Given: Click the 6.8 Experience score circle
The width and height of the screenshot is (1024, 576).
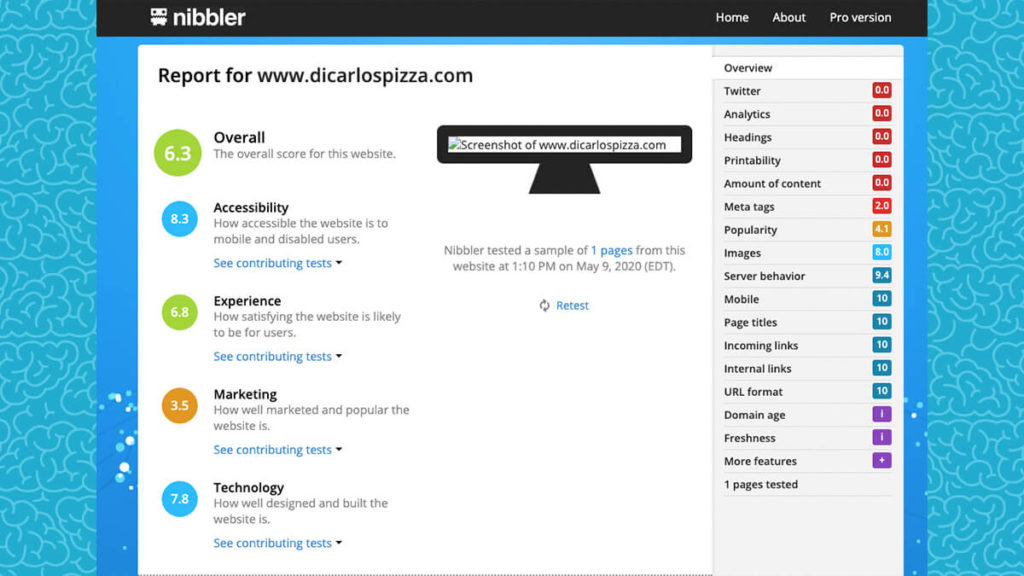Looking at the screenshot, I should (x=180, y=312).
